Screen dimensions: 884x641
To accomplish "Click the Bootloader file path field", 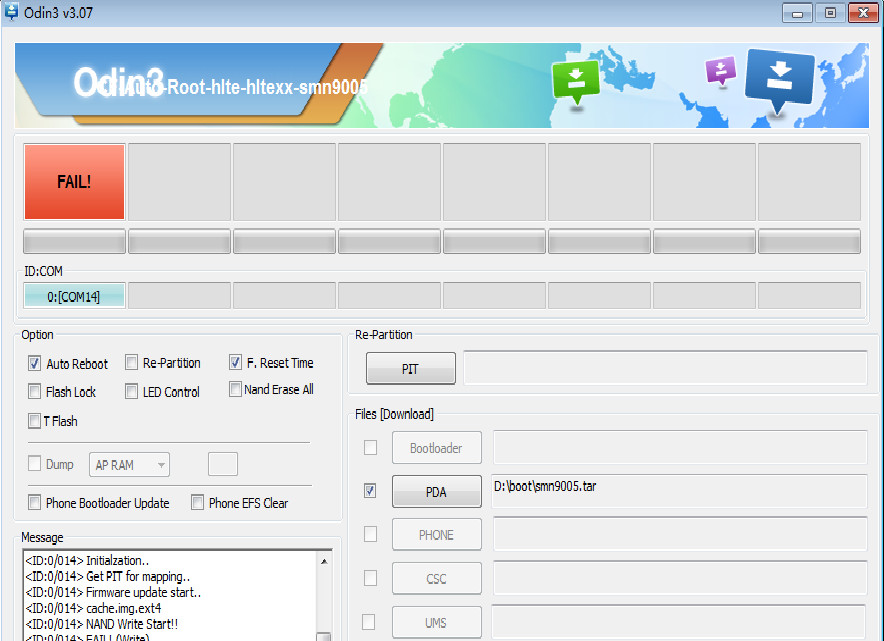I will (680, 448).
